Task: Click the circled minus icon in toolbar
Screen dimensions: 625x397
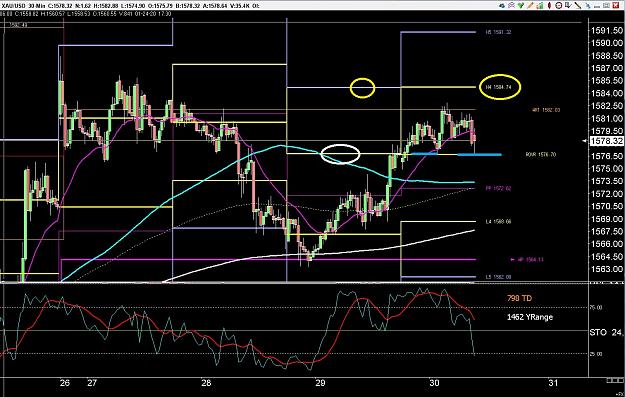Action: coord(559,6)
